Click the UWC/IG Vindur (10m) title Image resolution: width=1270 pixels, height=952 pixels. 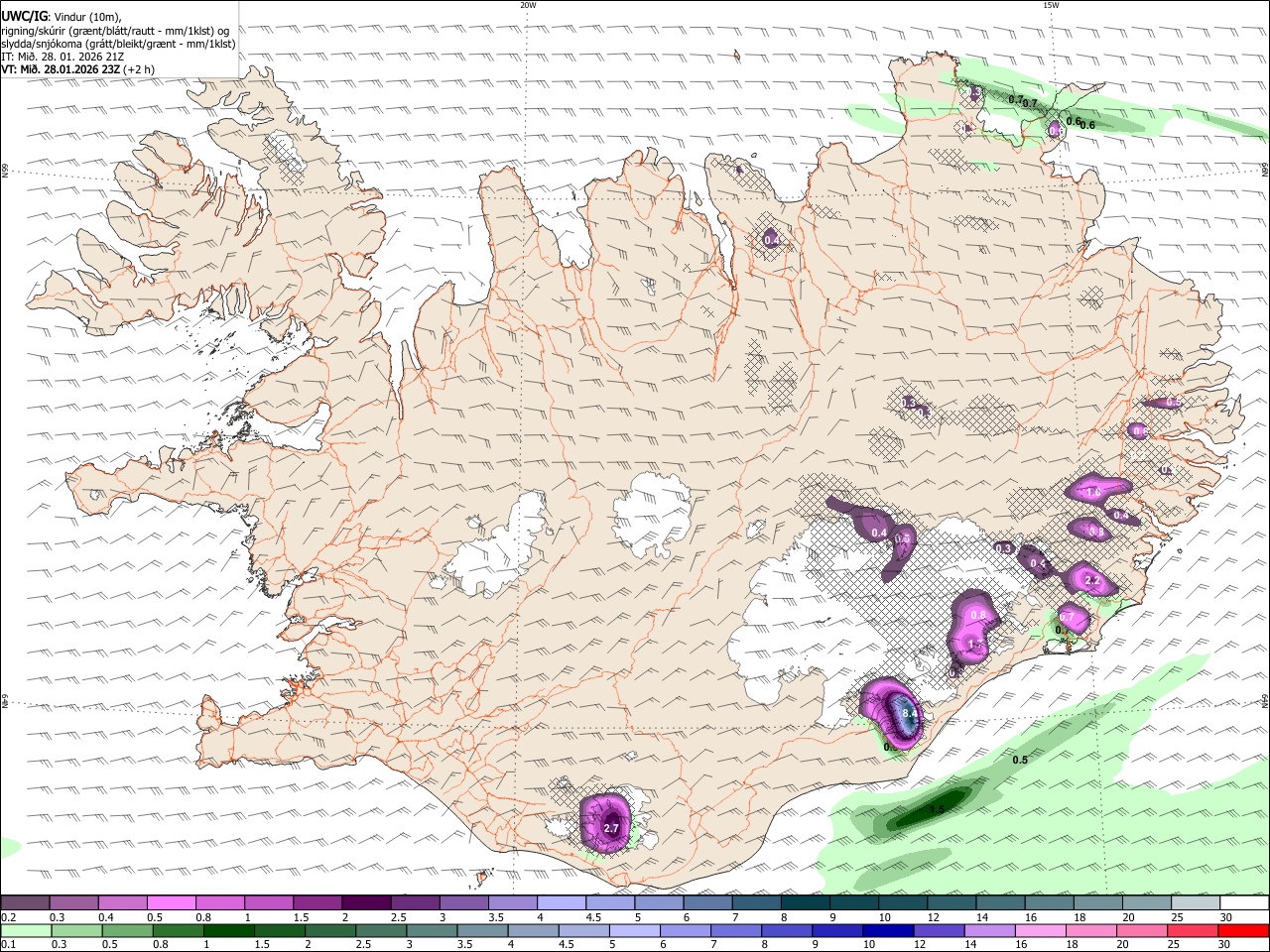[x=61, y=16]
